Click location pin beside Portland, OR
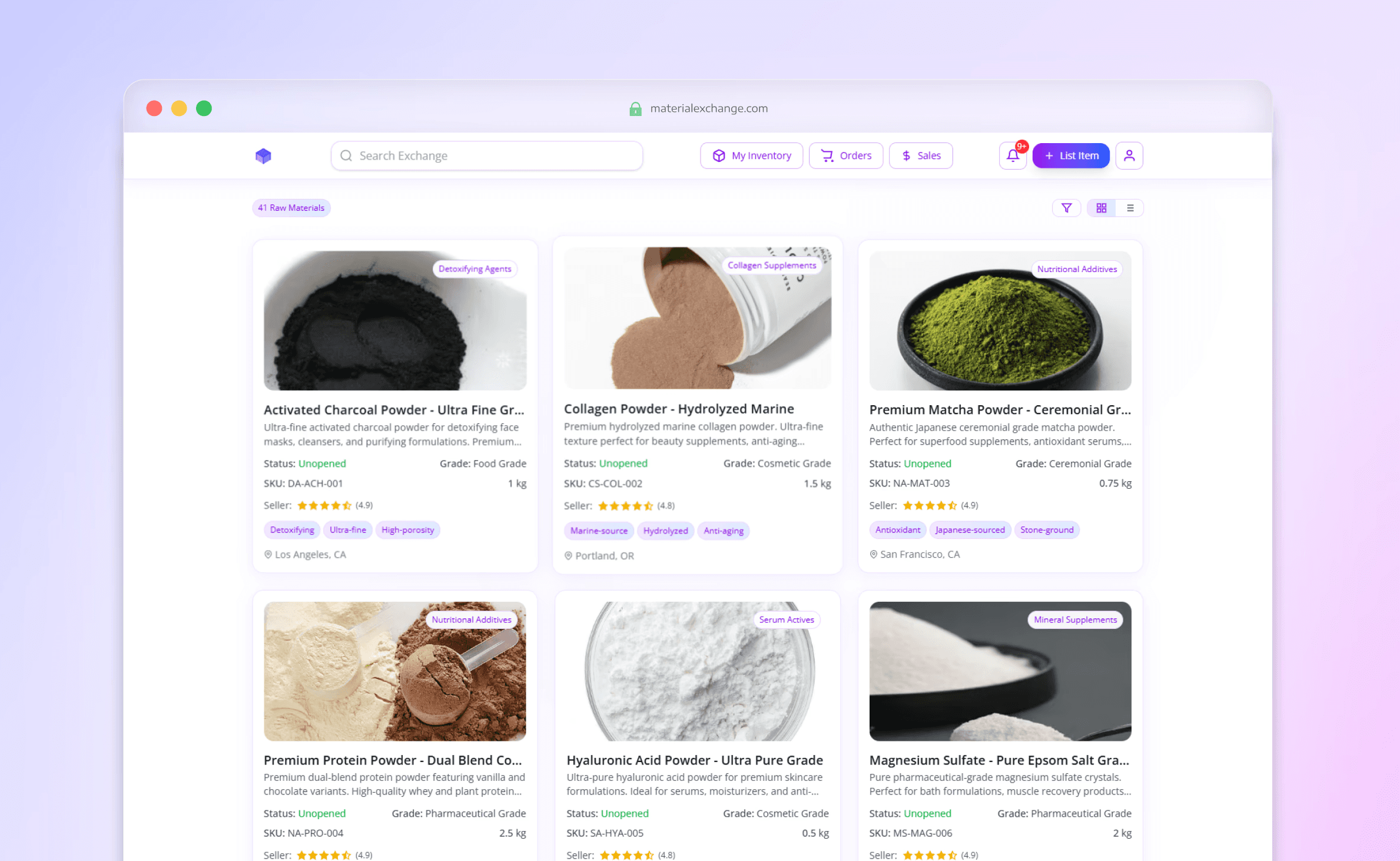The width and height of the screenshot is (1400, 861). coord(568,555)
